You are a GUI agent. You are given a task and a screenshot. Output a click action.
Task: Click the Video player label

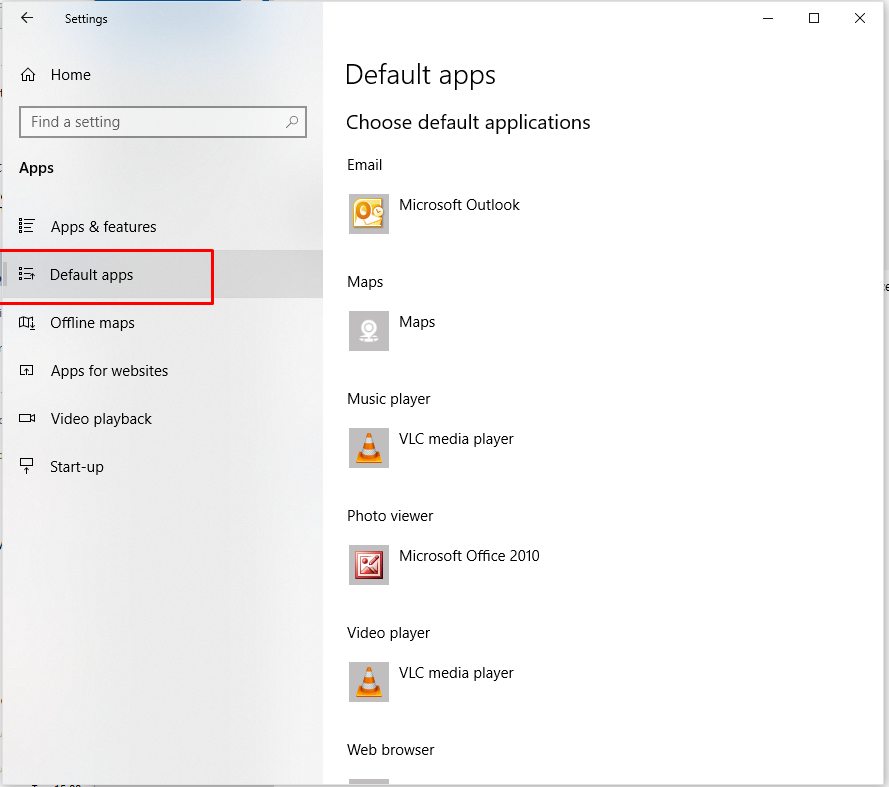388,633
